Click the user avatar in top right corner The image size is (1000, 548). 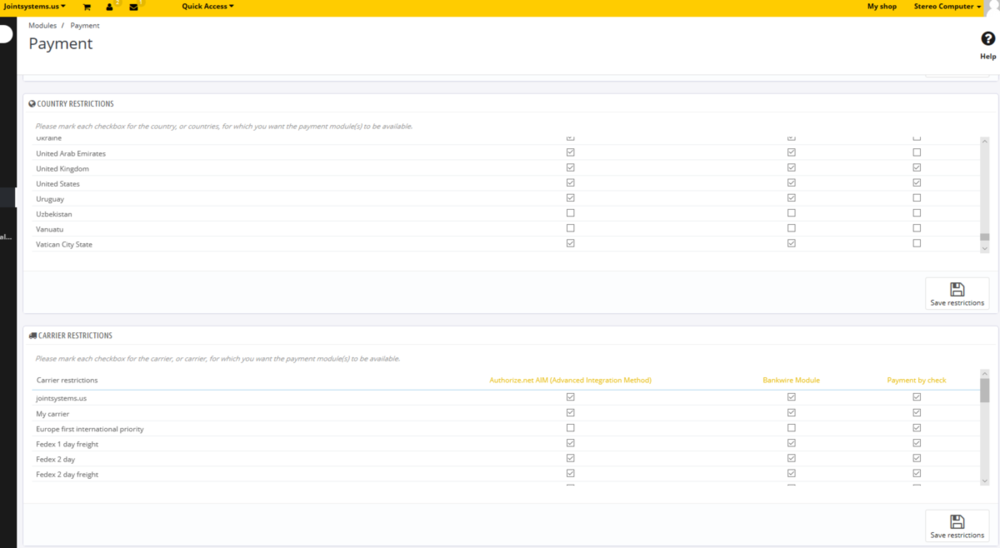(x=993, y=5)
